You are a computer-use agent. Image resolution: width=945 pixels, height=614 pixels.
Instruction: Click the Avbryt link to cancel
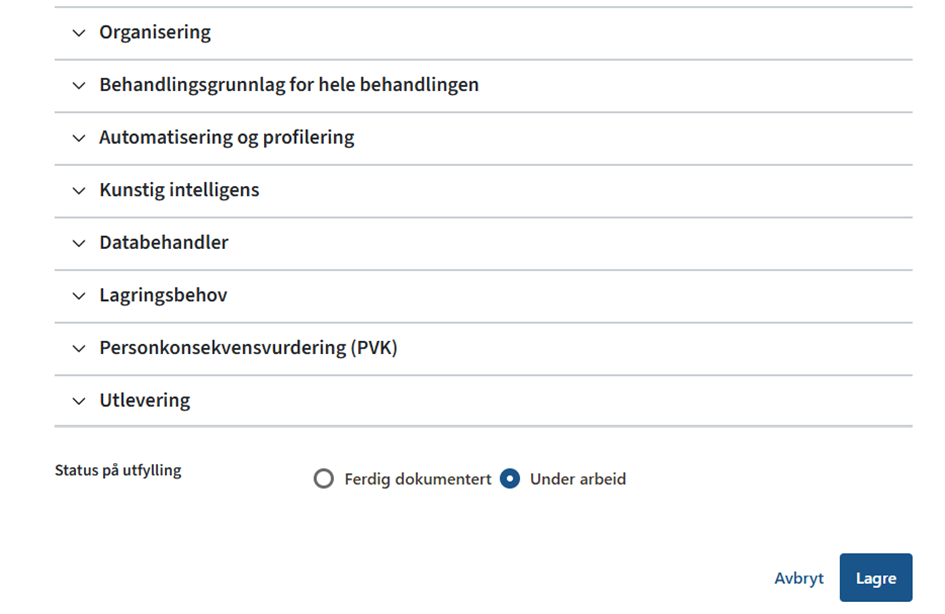click(x=799, y=578)
